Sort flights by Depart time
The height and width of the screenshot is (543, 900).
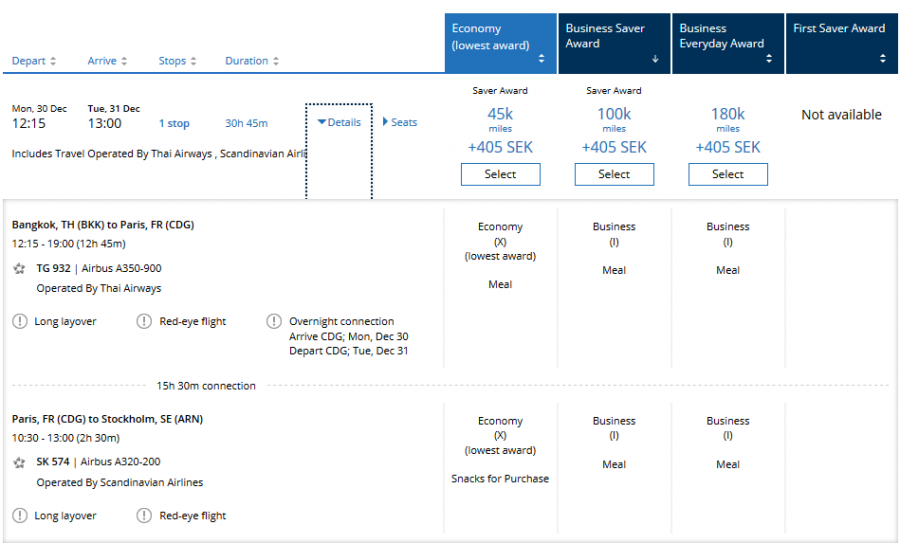tap(34, 61)
